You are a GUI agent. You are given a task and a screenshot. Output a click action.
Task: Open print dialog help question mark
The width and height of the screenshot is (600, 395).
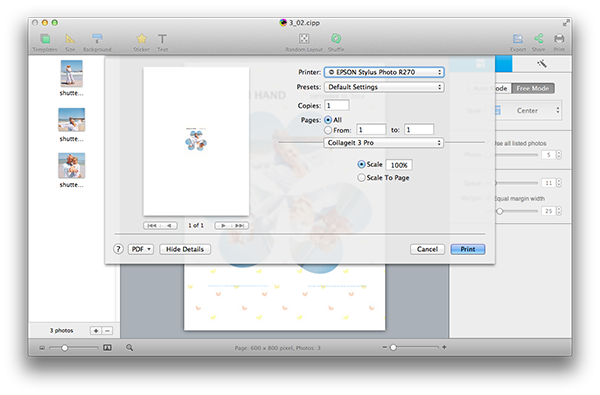[x=118, y=249]
